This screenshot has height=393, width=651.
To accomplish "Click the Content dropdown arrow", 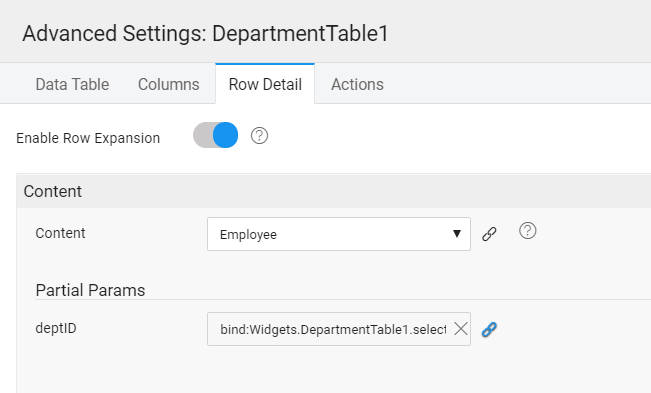I will (x=457, y=234).
